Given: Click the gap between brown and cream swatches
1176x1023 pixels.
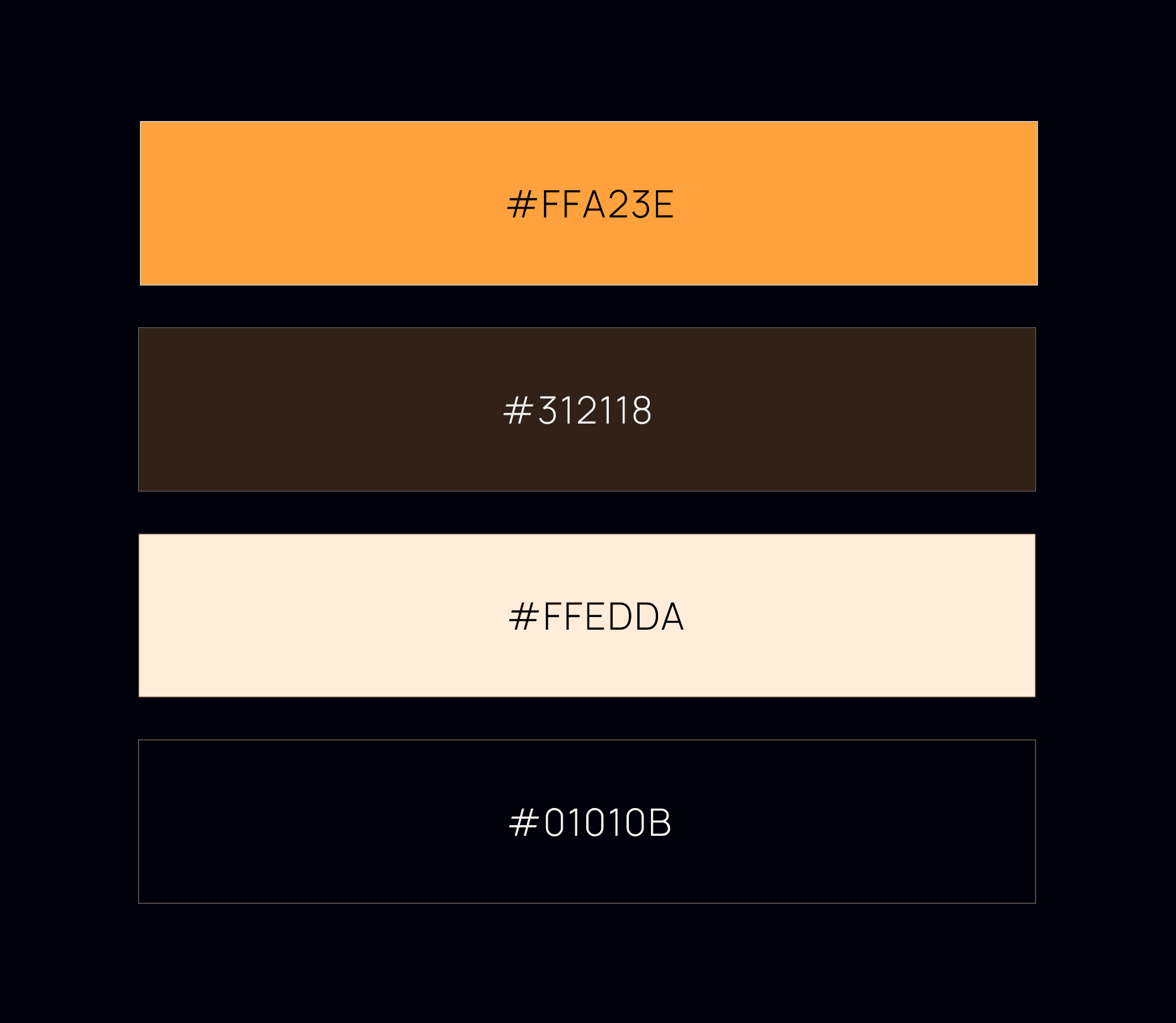Looking at the screenshot, I should point(588,512).
